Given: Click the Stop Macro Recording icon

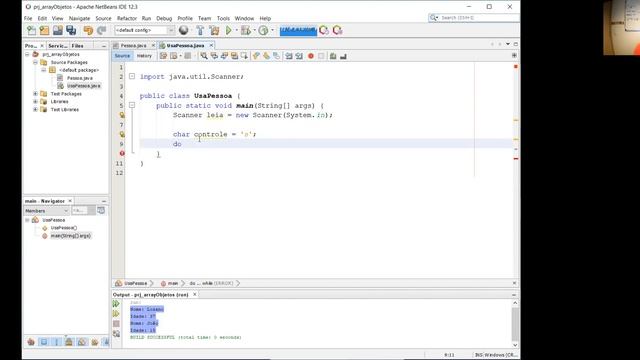Looking at the screenshot, I should (321, 56).
